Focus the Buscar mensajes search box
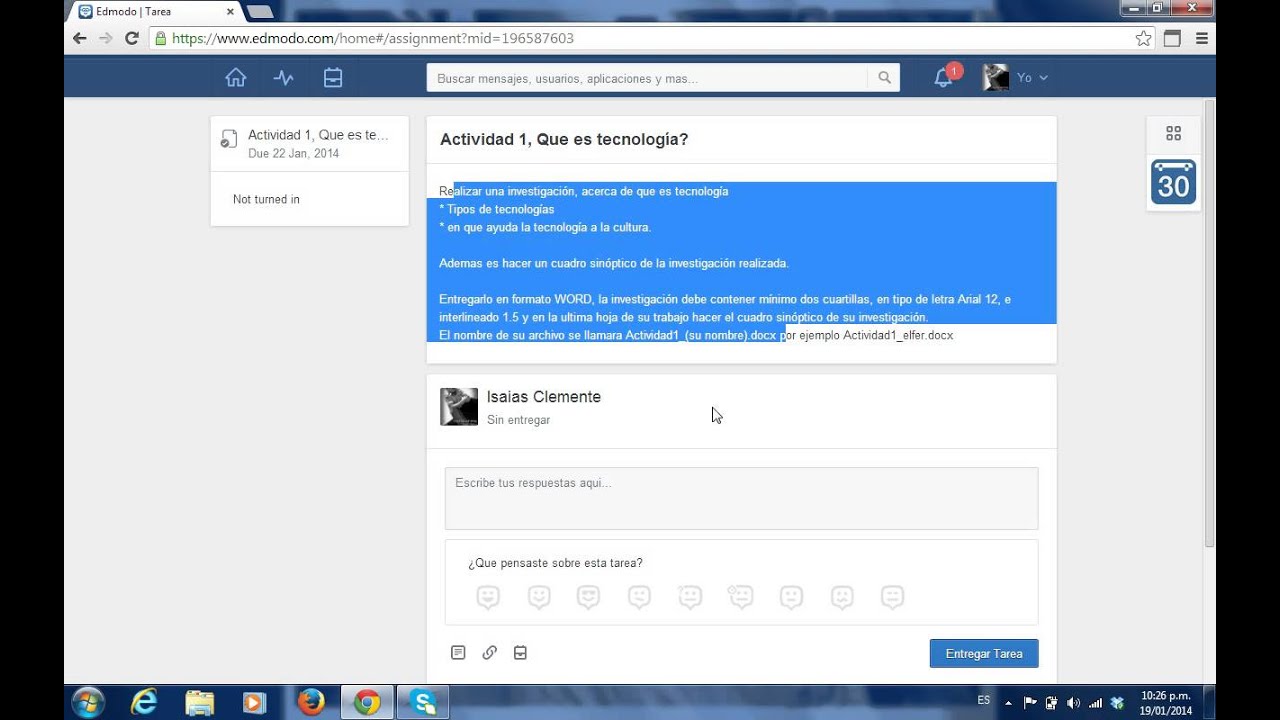Screen dimensions: 1280x720 pyautogui.click(x=647, y=78)
